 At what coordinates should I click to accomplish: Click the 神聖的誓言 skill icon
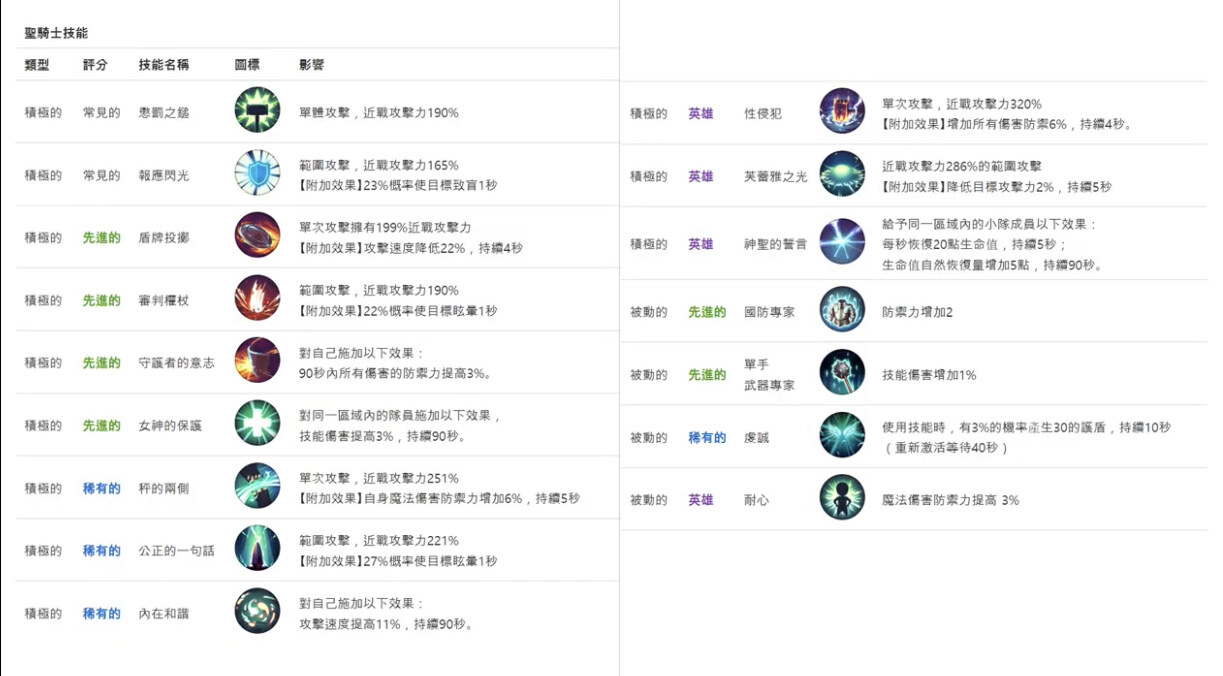(x=842, y=242)
